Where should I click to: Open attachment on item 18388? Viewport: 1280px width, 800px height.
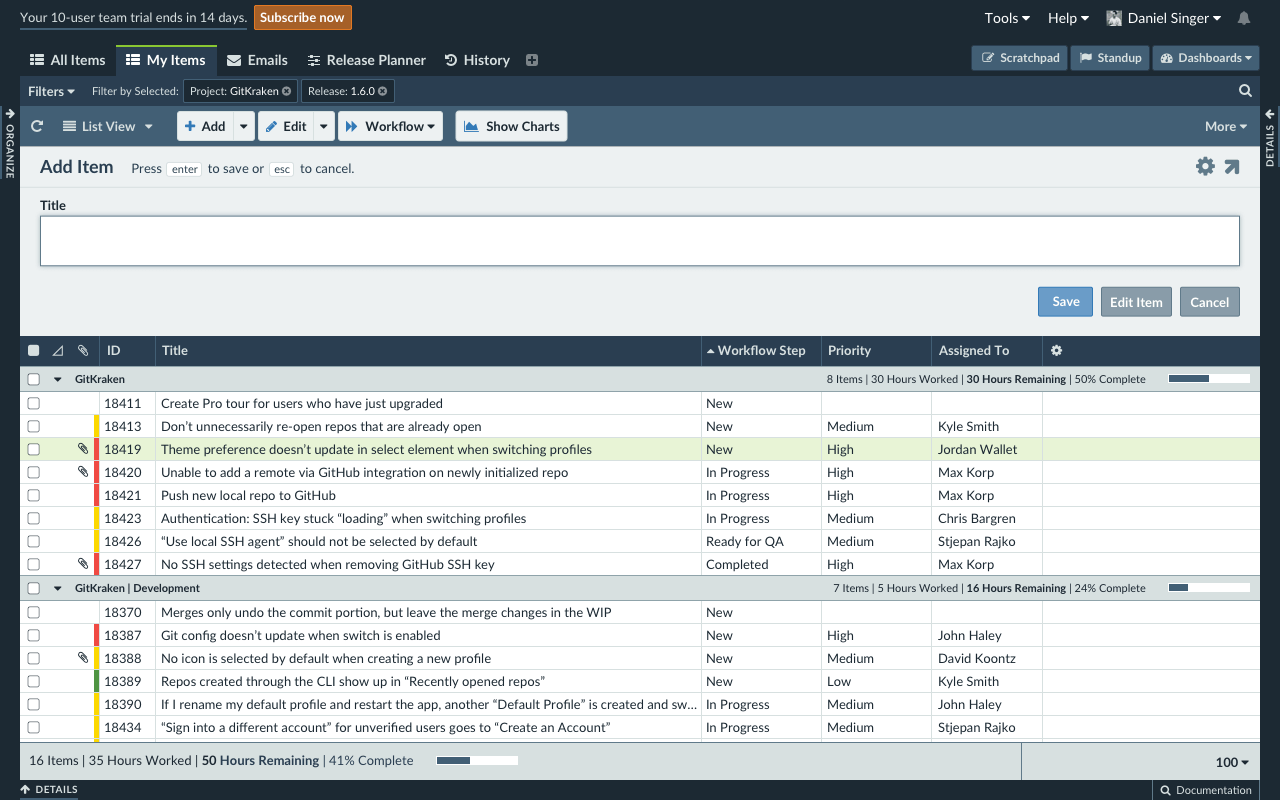click(x=83, y=658)
